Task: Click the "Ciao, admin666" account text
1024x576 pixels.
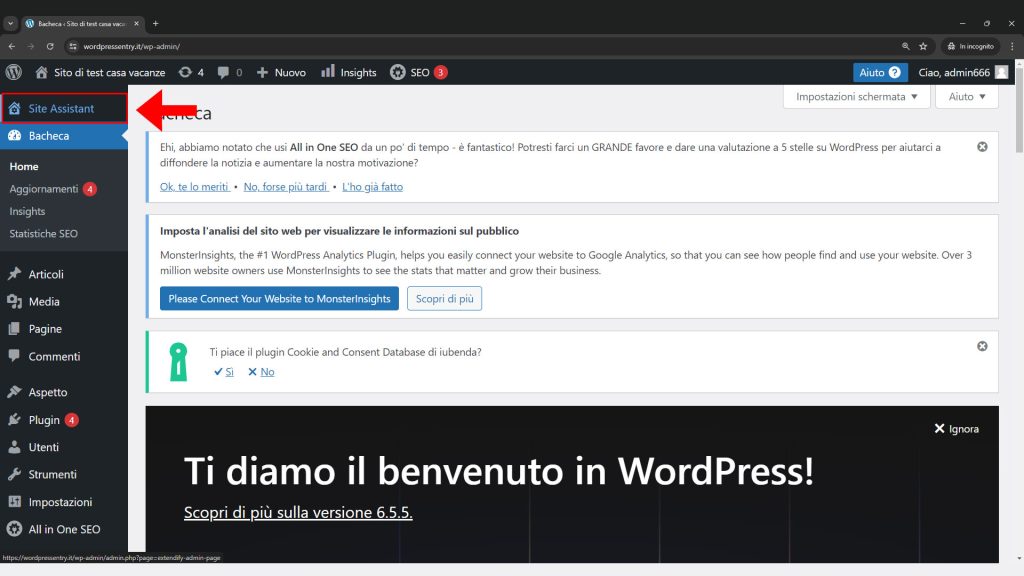Action: click(954, 72)
